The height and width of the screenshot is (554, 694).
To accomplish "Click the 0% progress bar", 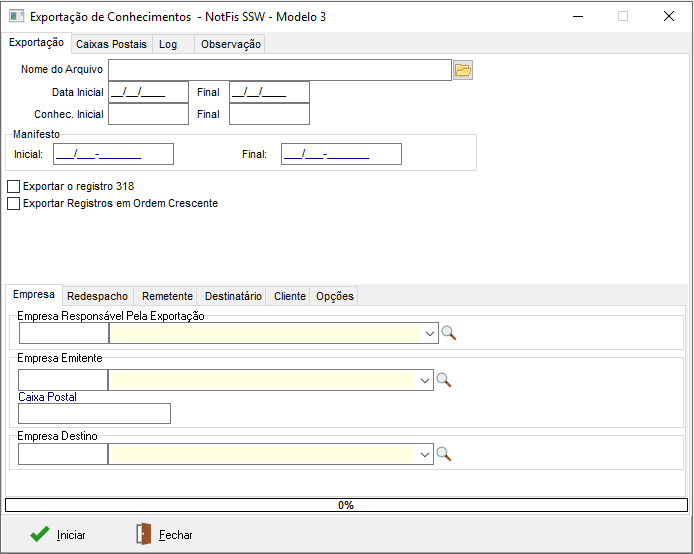I will [346, 505].
